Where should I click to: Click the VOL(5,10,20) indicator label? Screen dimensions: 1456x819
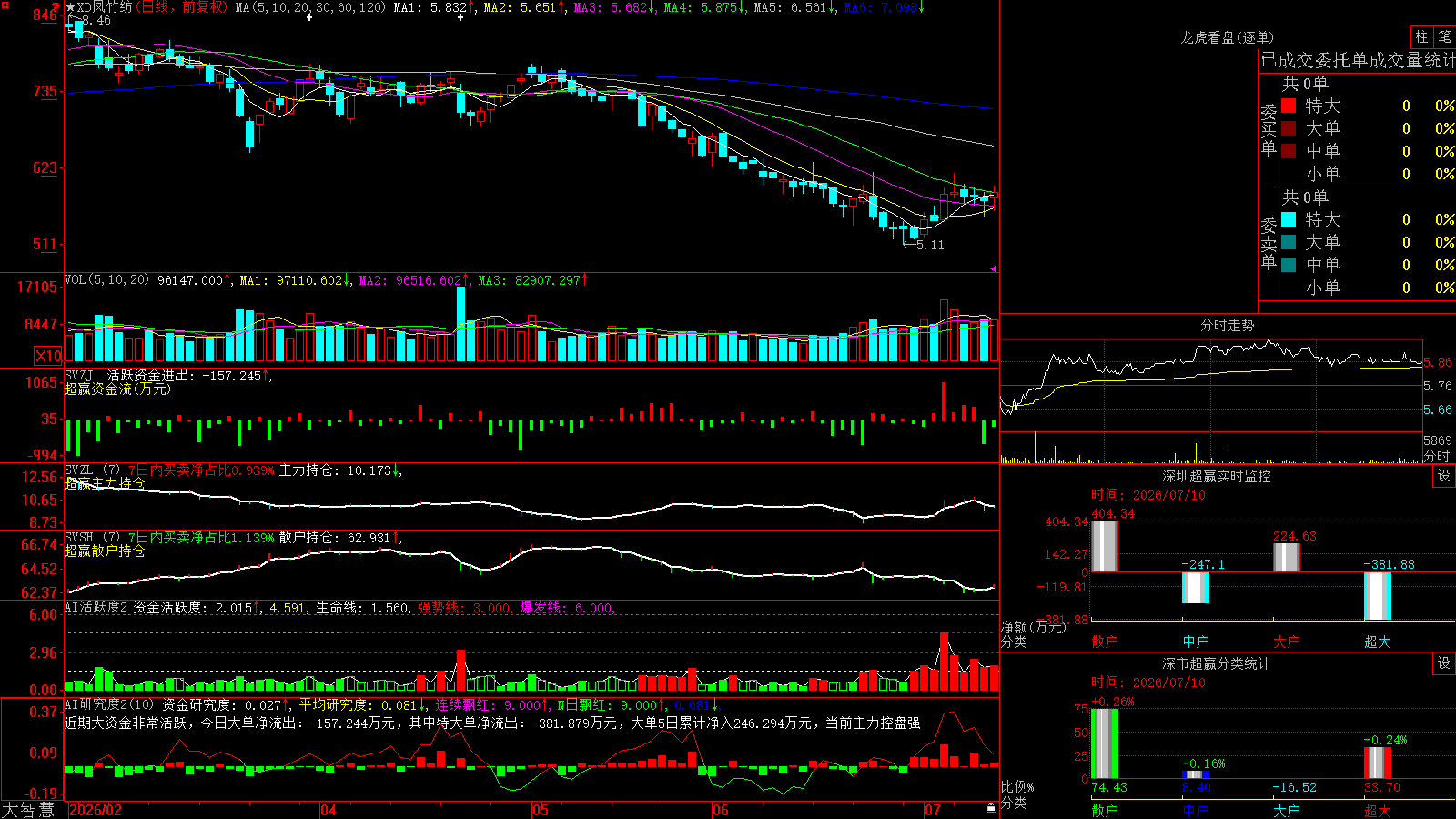(107, 280)
